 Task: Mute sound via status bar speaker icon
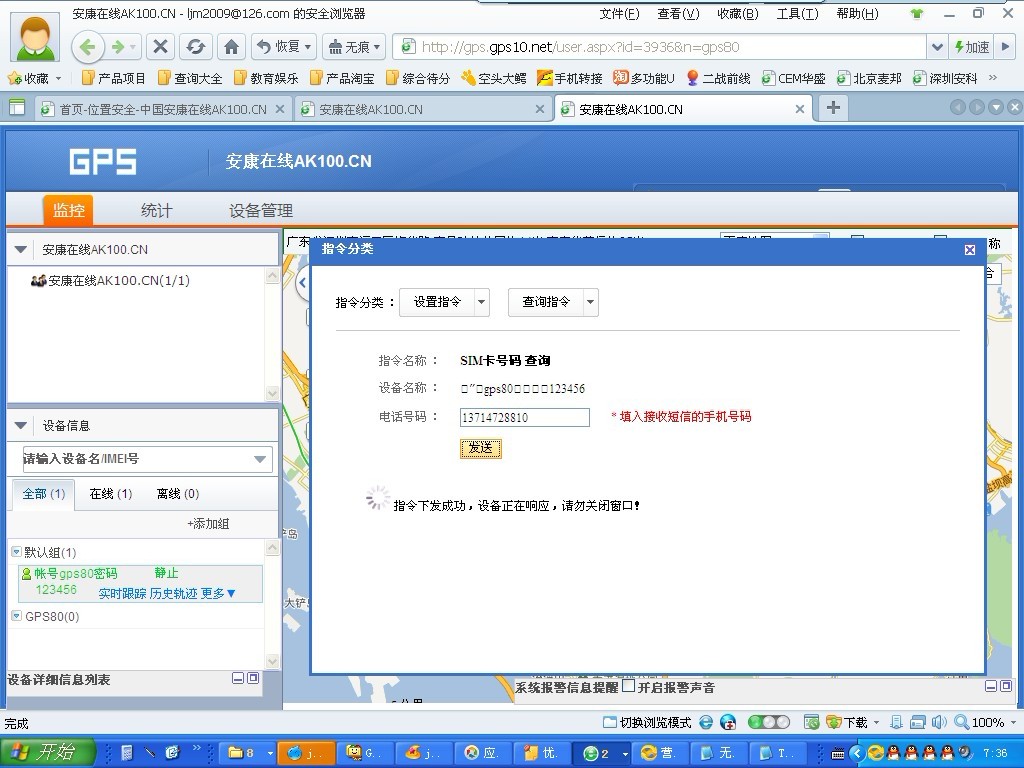(x=939, y=722)
